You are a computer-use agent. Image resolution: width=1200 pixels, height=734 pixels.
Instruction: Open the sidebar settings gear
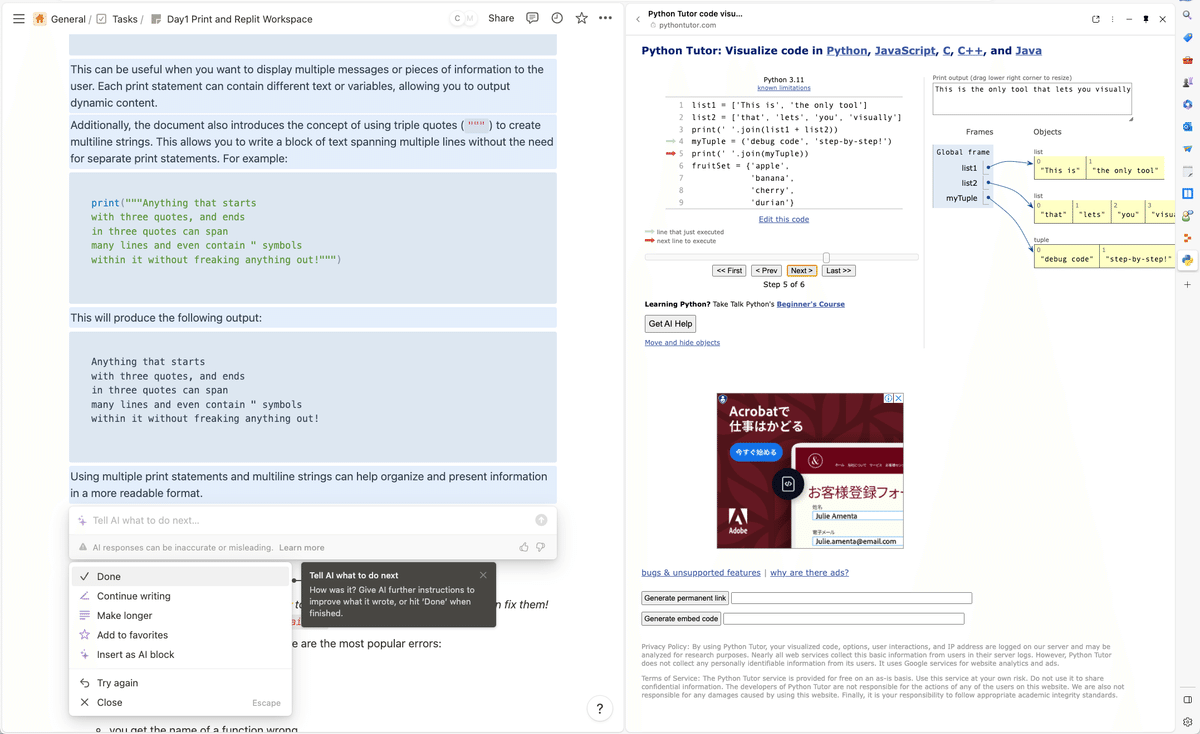point(1187,719)
